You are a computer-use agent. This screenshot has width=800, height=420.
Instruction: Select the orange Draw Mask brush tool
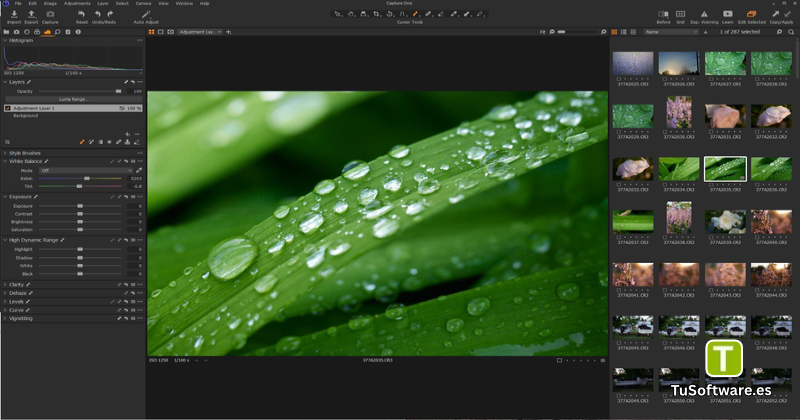coord(415,14)
